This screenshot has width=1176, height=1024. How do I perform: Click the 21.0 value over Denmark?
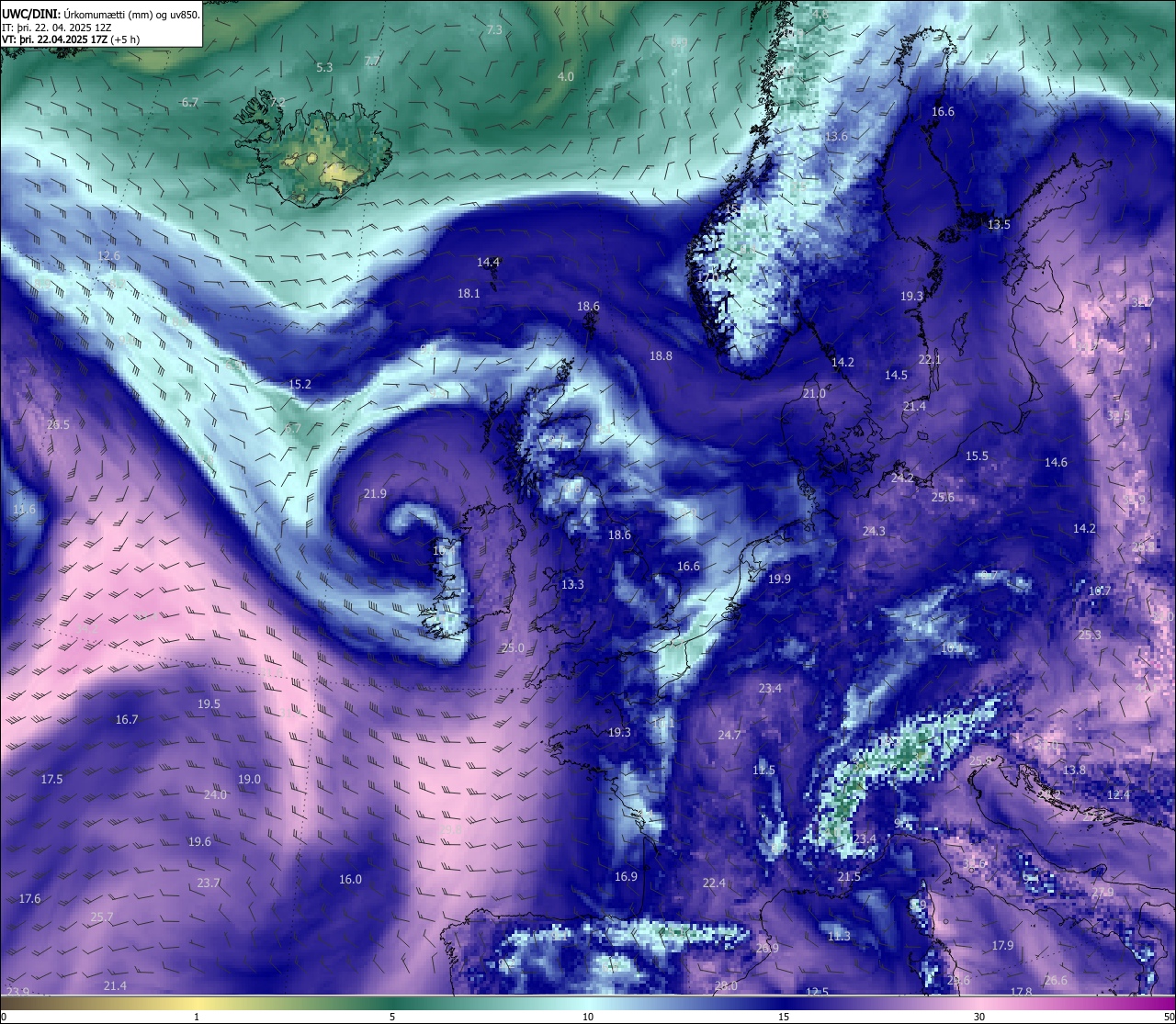(x=814, y=394)
